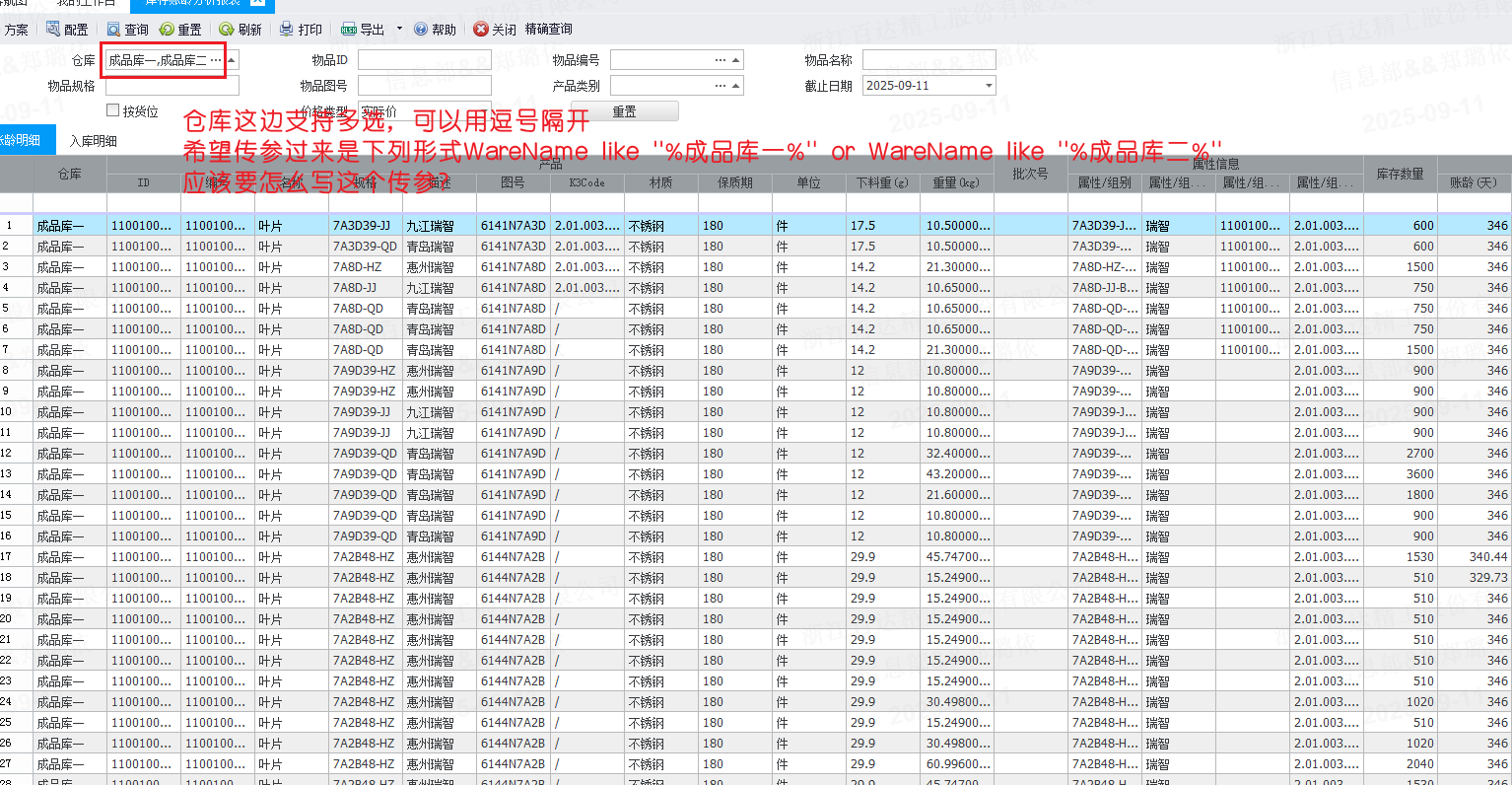Select the 329.73 账龄 value

(x=1474, y=578)
